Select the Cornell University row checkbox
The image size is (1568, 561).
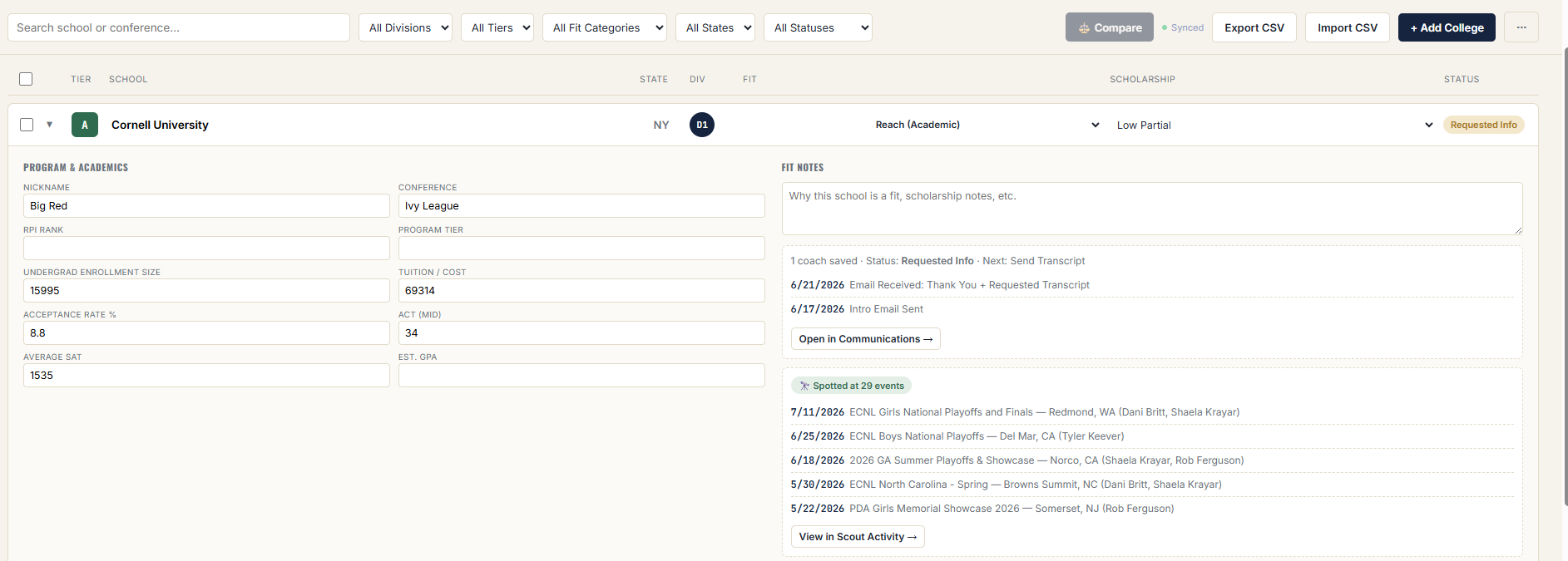pos(27,125)
